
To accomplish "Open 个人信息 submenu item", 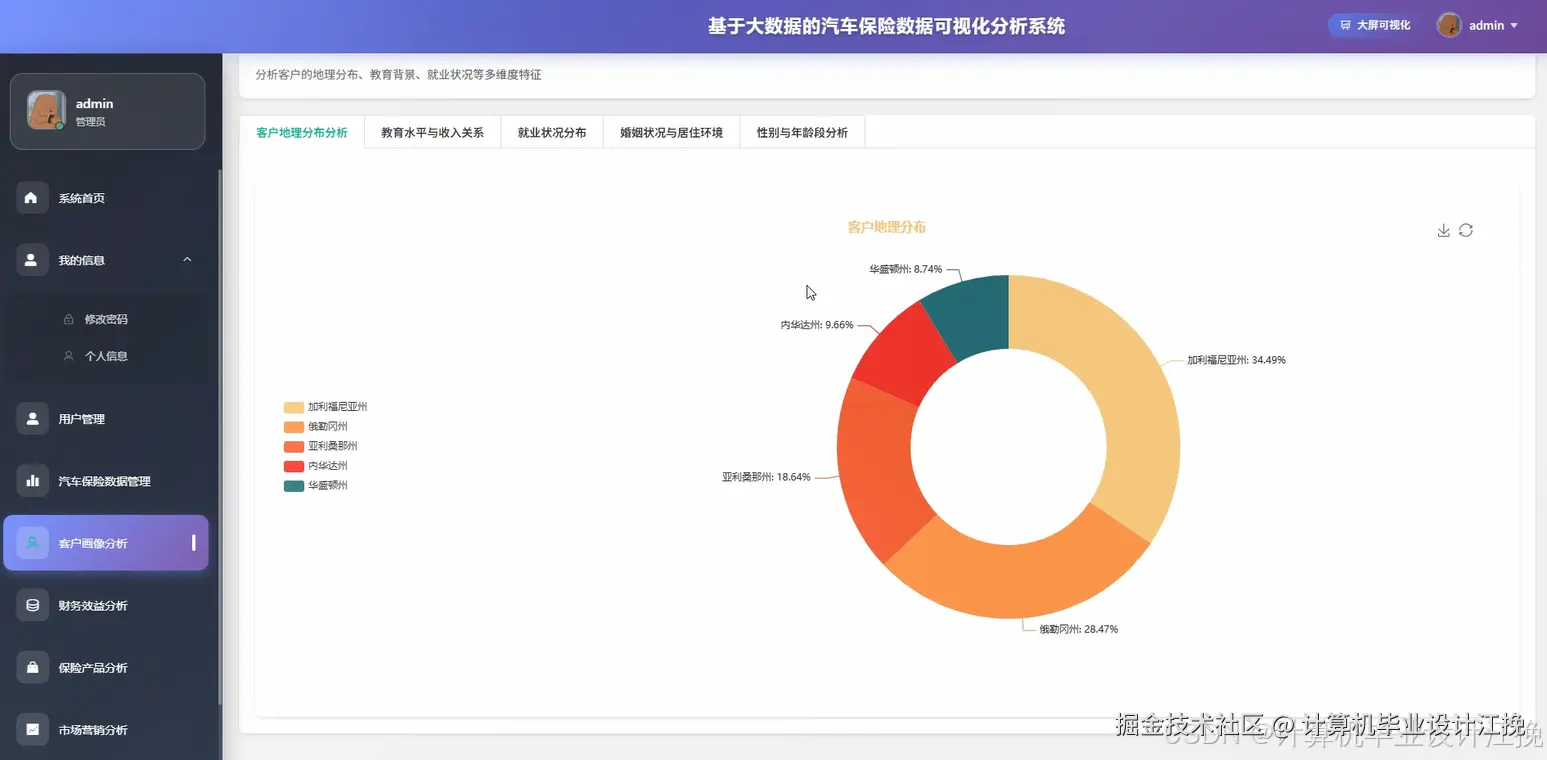I will pos(106,356).
